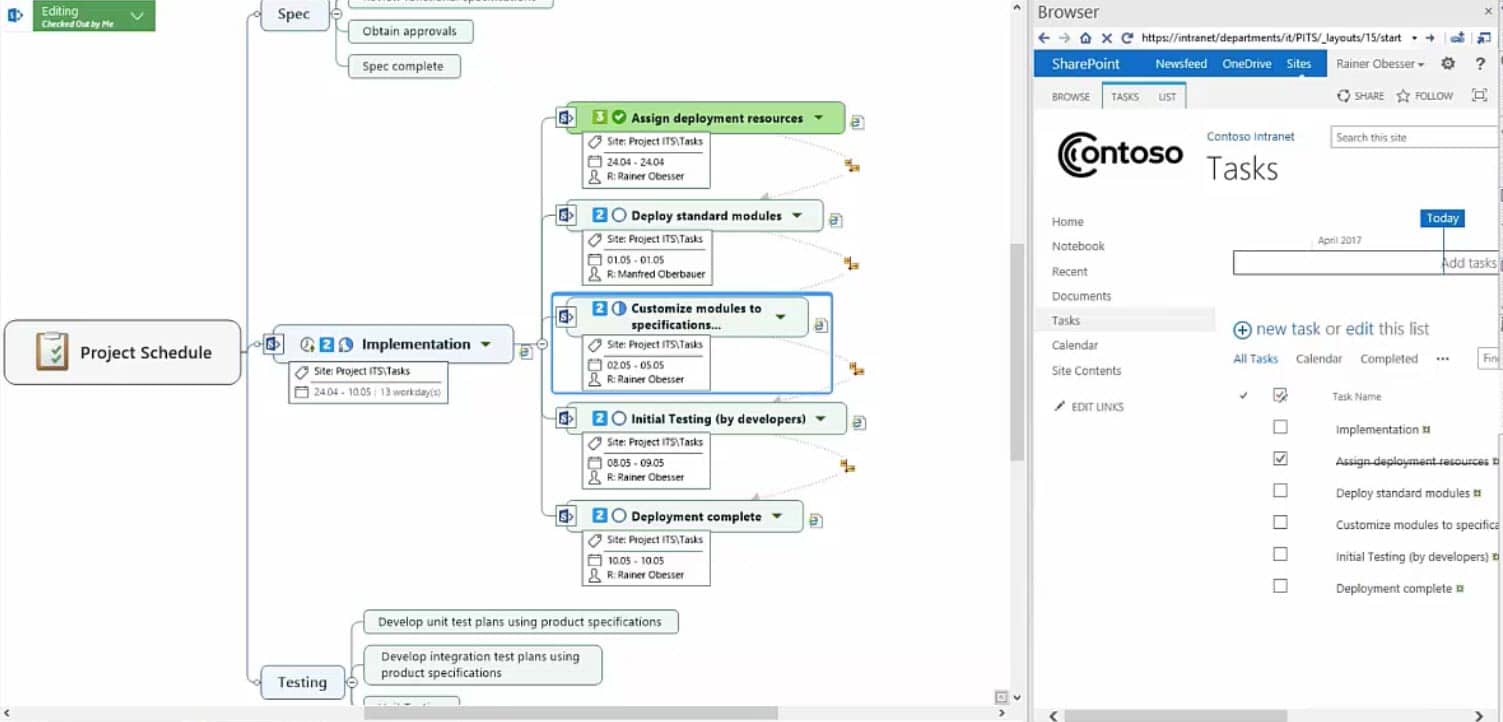Open dropdown arrow on Initial Testing topic

click(x=820, y=419)
